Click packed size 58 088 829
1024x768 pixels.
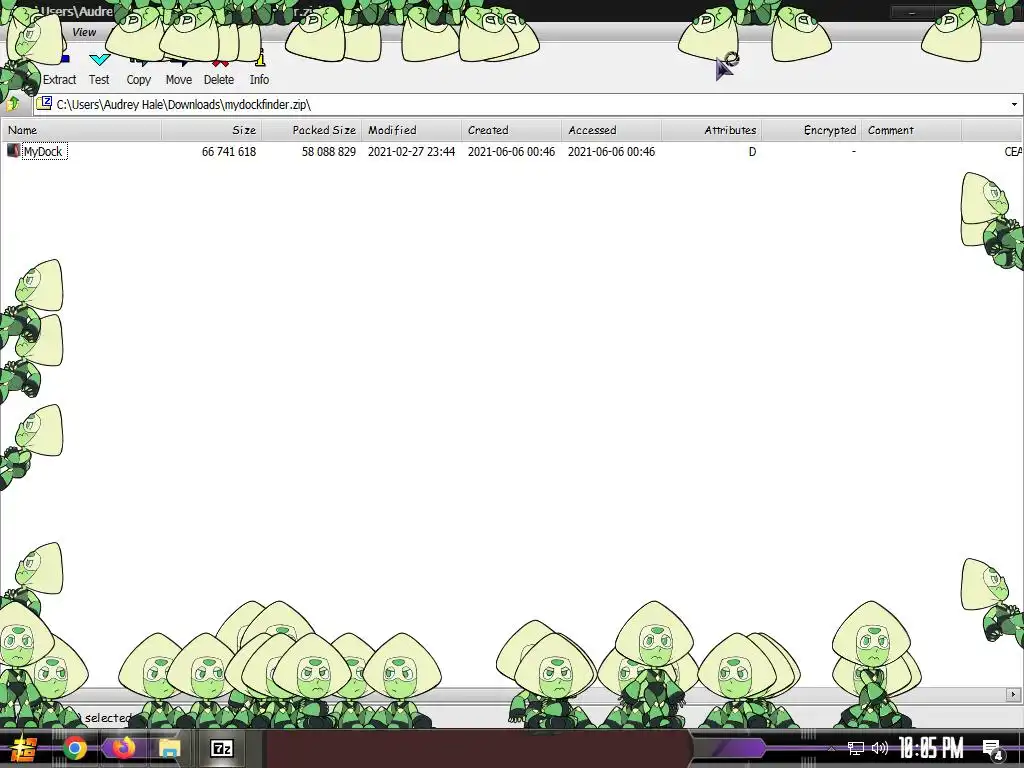(328, 152)
